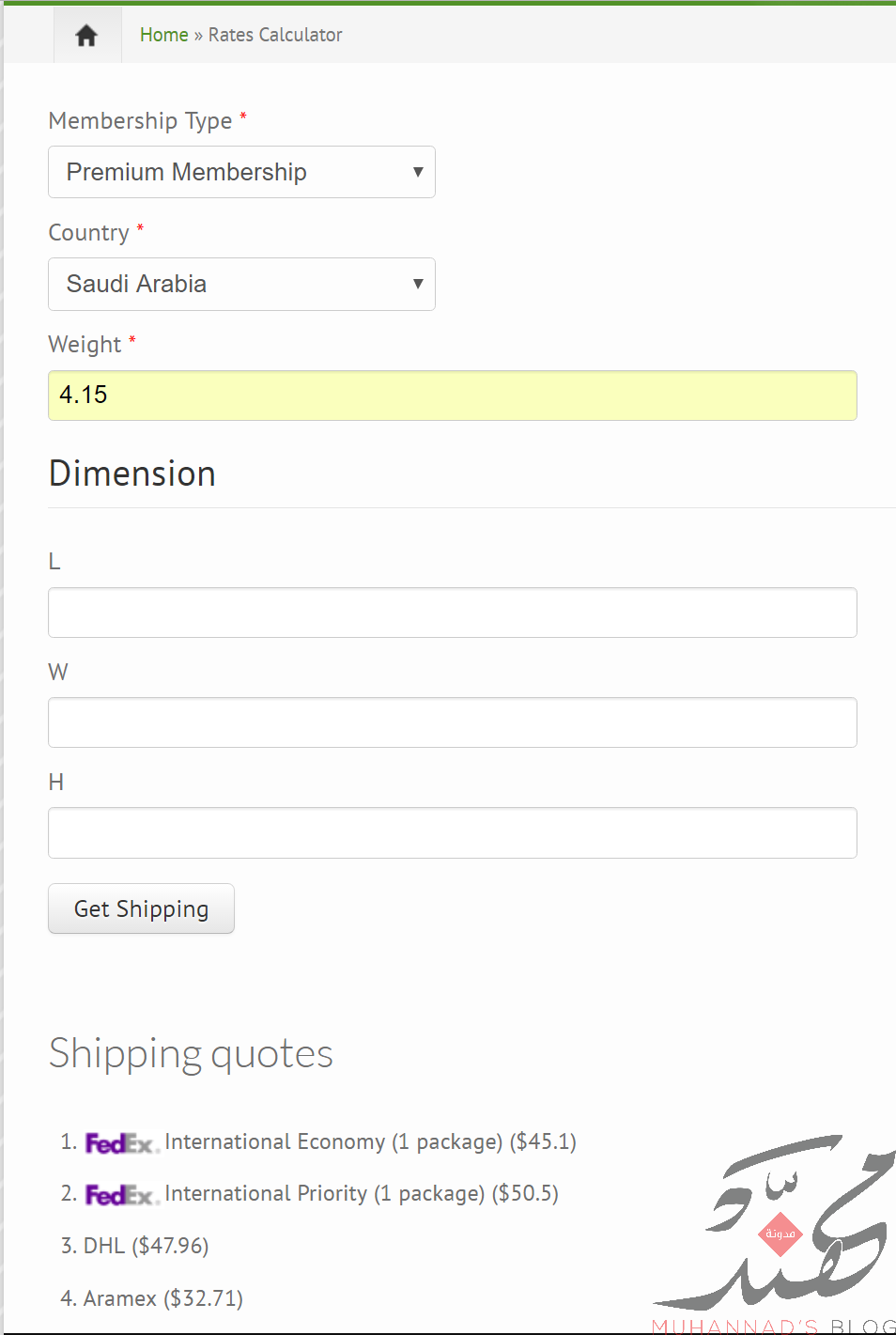896x1335 pixels.
Task: Open the Home breadcrumb link
Action: coord(164,35)
